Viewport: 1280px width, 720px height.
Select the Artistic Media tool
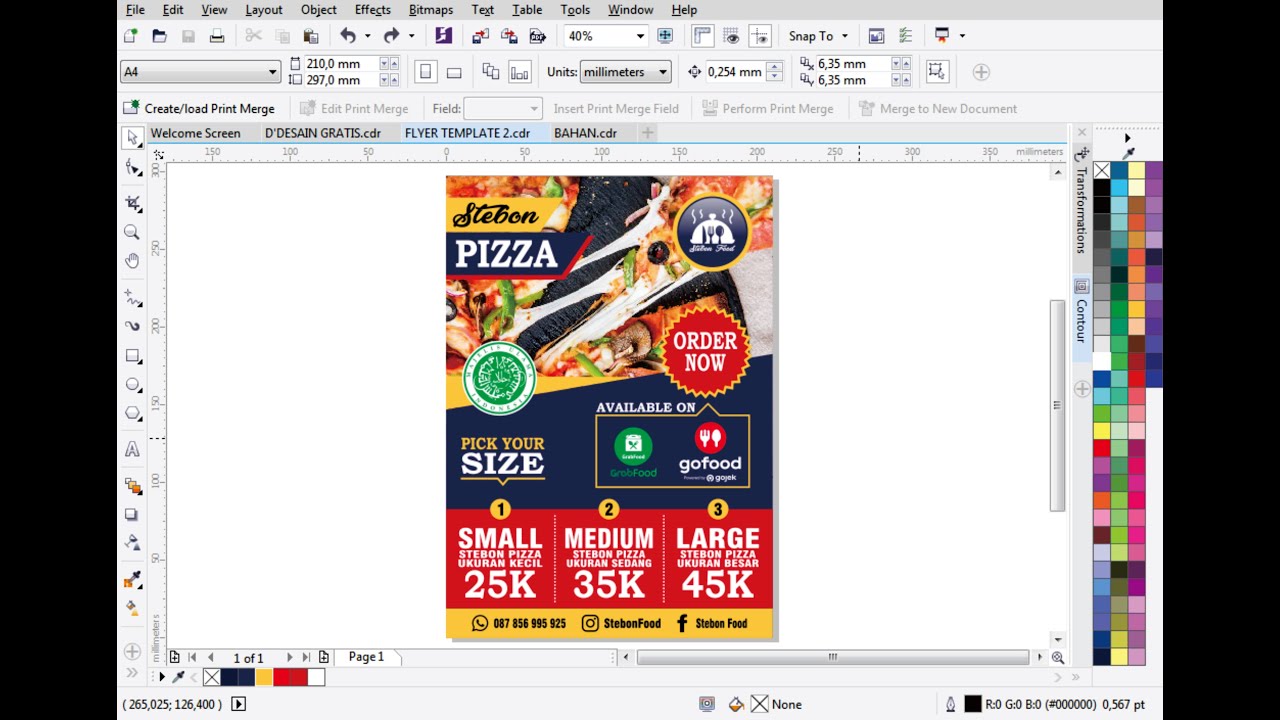pyautogui.click(x=132, y=326)
